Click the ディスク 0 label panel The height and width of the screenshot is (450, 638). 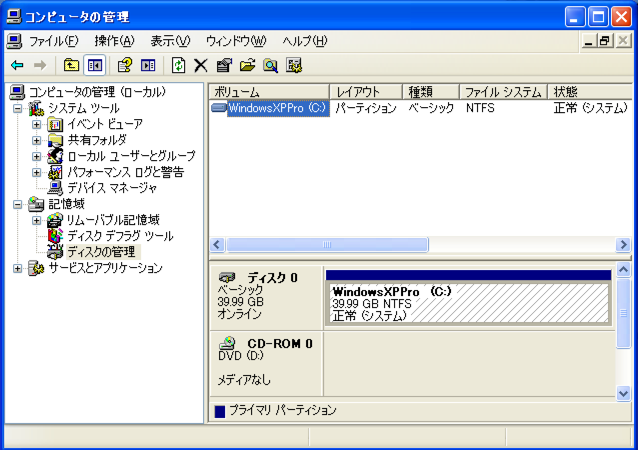click(266, 297)
